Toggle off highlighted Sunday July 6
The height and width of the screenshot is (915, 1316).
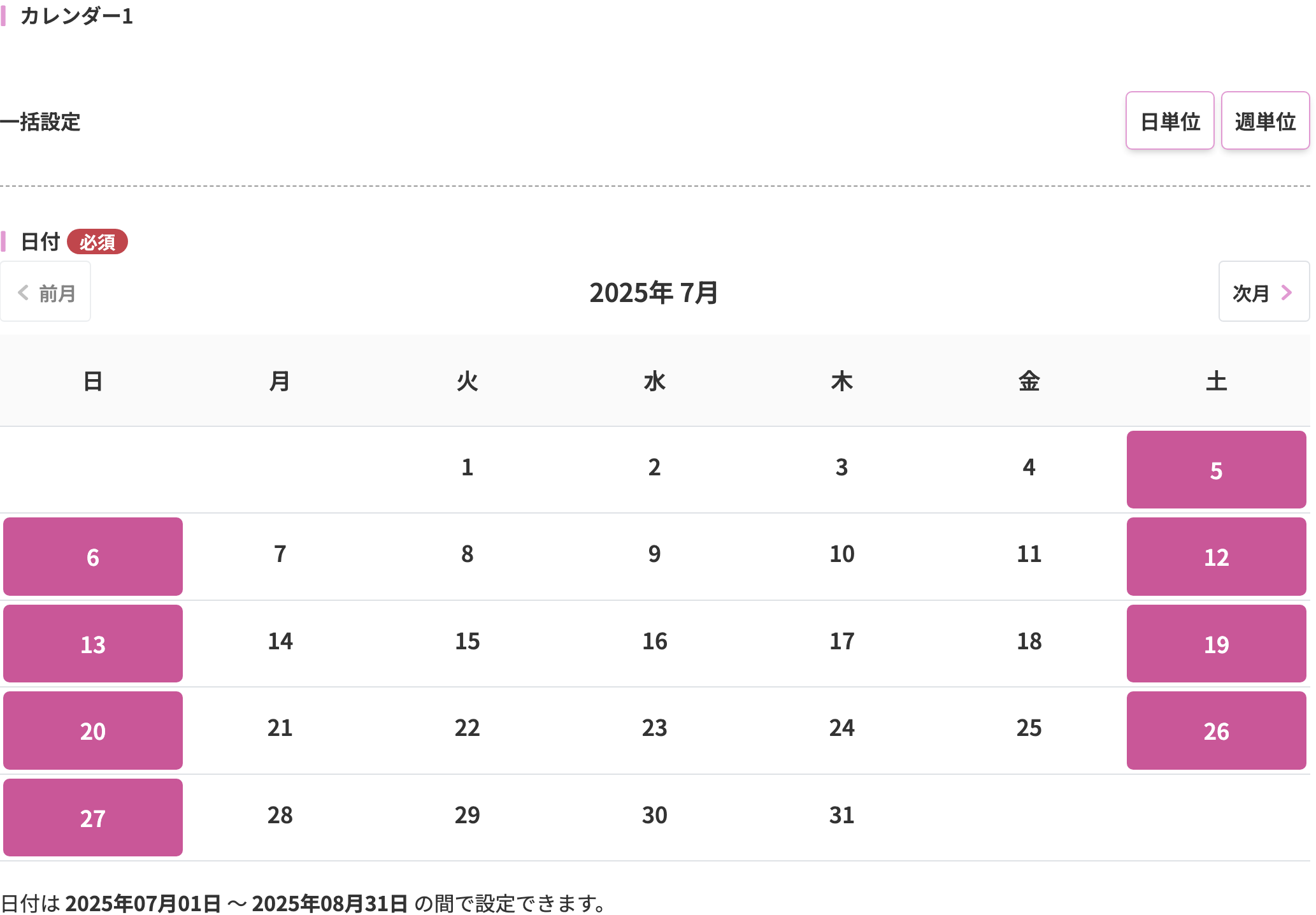[93, 556]
